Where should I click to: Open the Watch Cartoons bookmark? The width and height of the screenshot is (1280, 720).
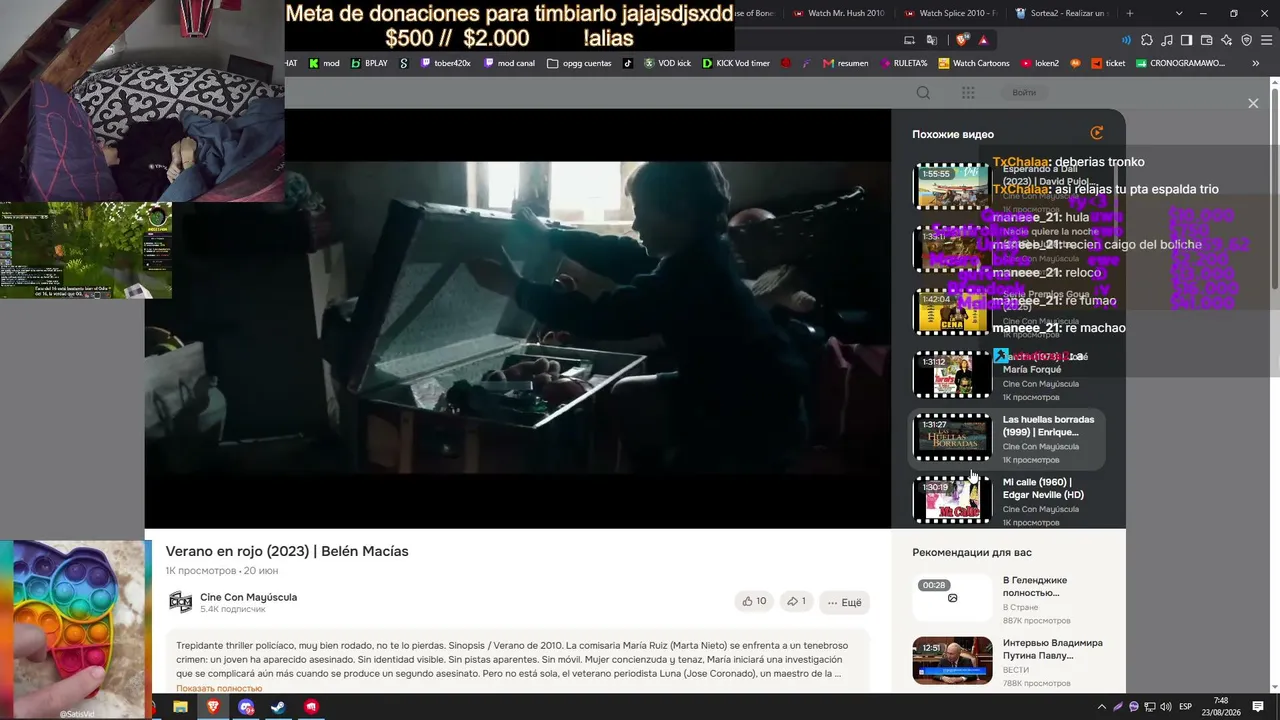(x=974, y=63)
